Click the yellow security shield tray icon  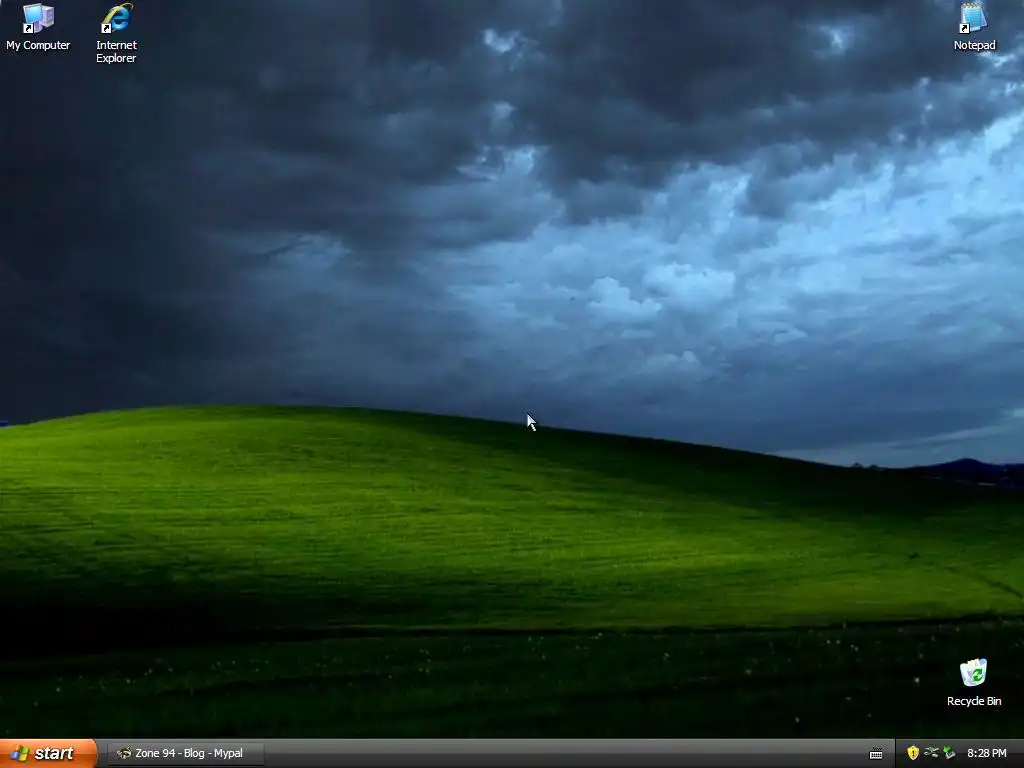pos(913,753)
